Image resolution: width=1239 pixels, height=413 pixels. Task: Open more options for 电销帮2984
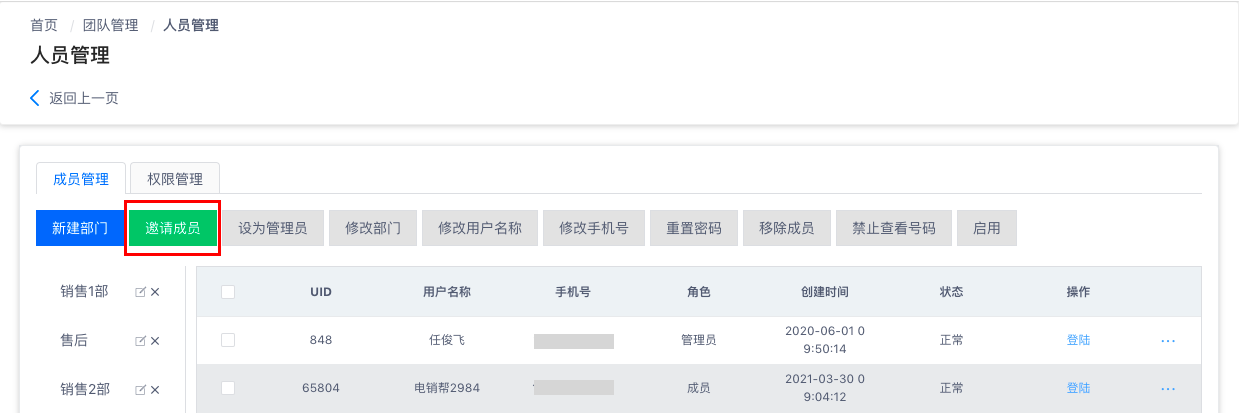pos(1168,389)
